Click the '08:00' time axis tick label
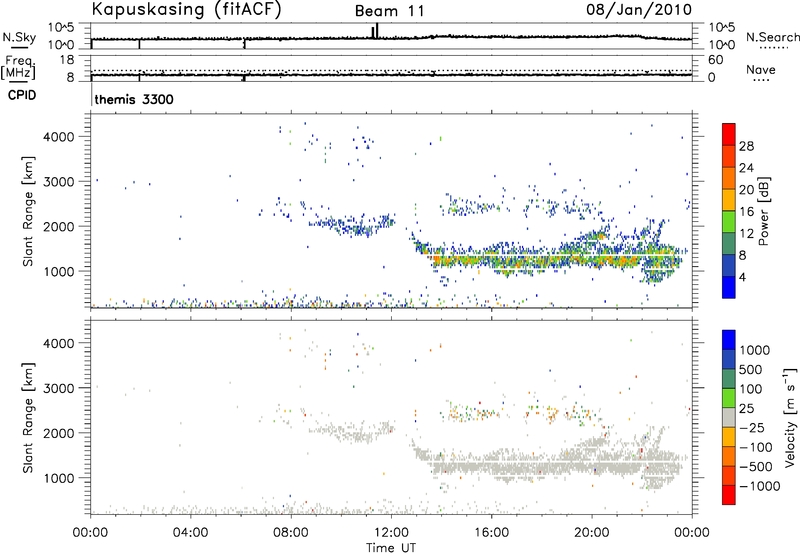The height and width of the screenshot is (554, 800). pos(291,533)
